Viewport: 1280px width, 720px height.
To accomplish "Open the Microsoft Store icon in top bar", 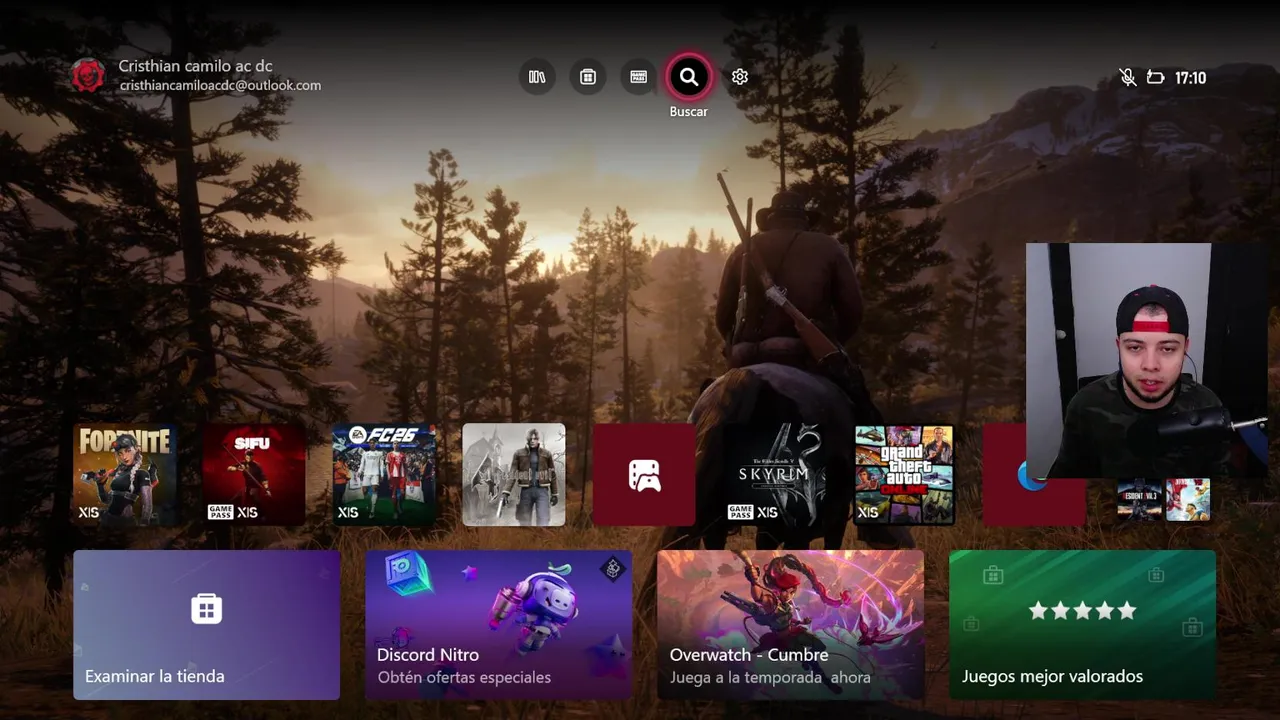I will click(588, 77).
